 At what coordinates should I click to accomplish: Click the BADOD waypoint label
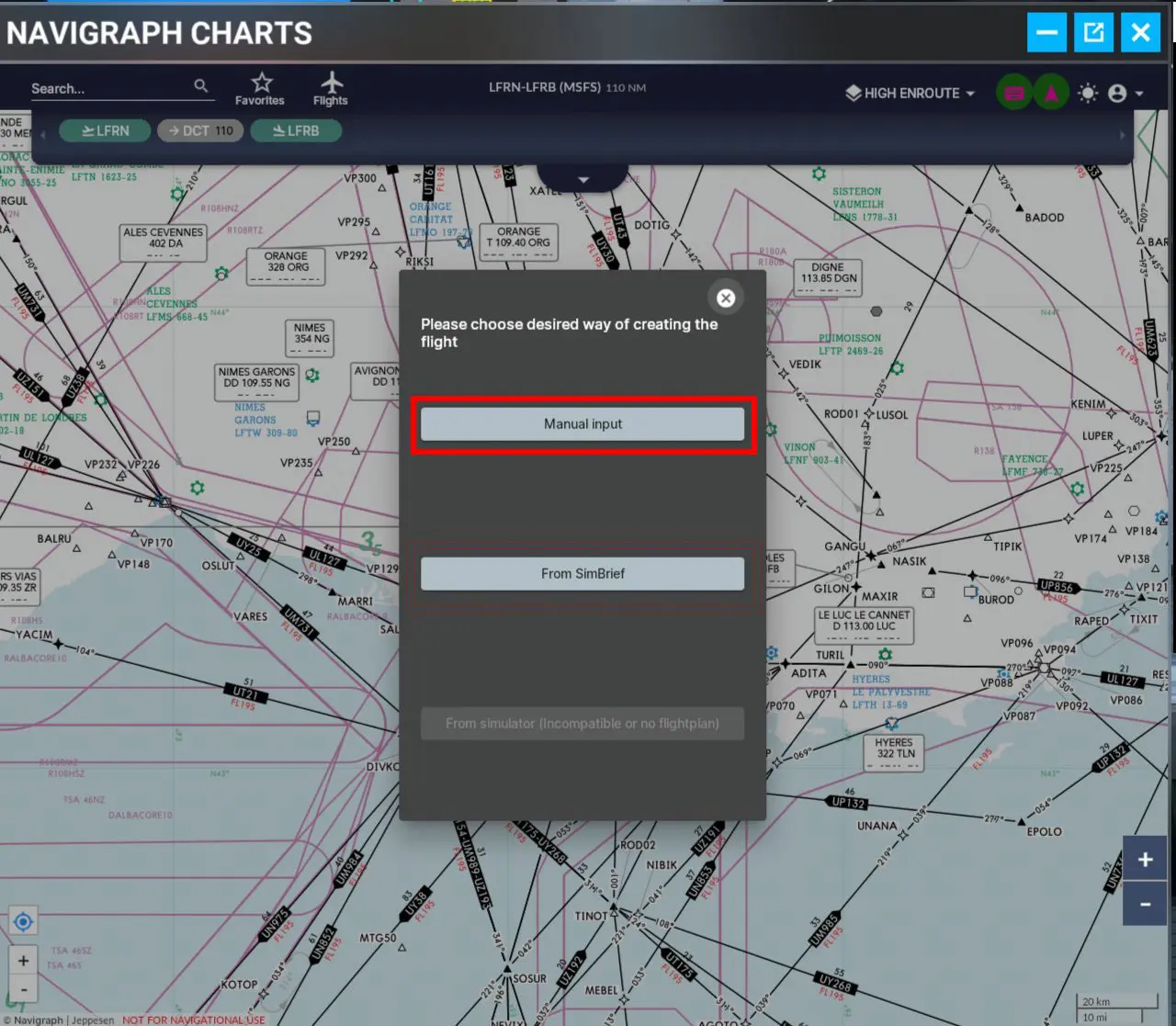[x=1045, y=218]
